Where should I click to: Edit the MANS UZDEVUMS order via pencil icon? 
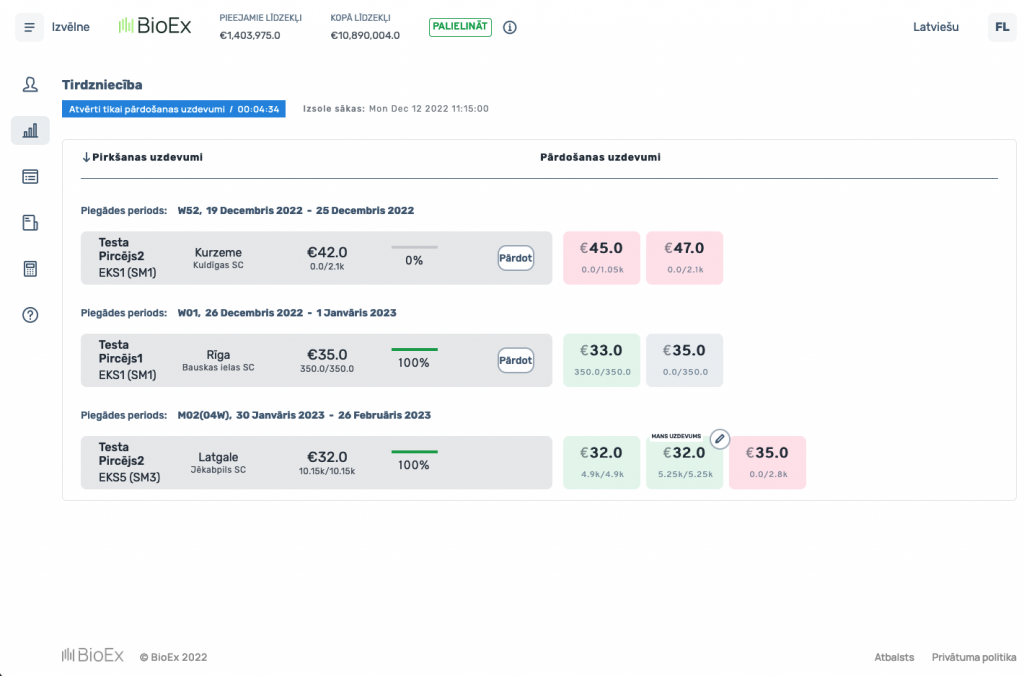point(721,438)
